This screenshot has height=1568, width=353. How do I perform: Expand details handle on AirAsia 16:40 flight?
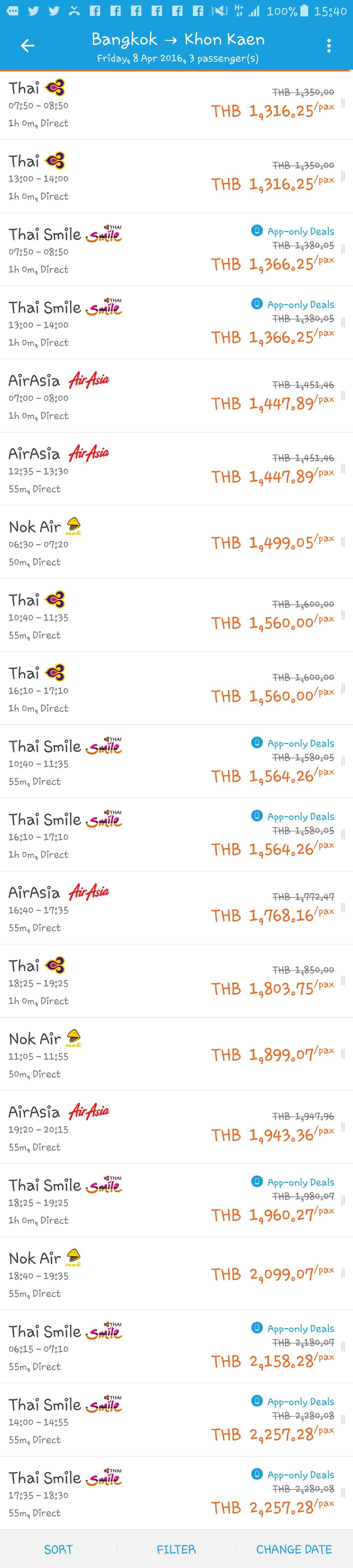point(343,907)
